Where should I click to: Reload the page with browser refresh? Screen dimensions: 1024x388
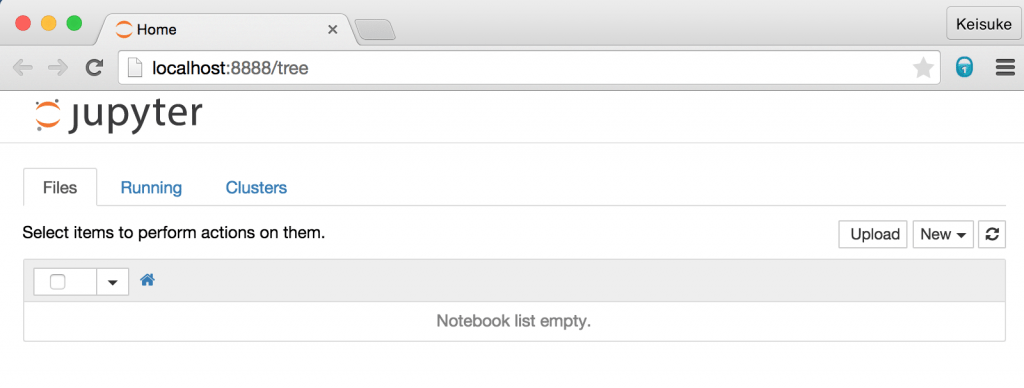[95, 67]
